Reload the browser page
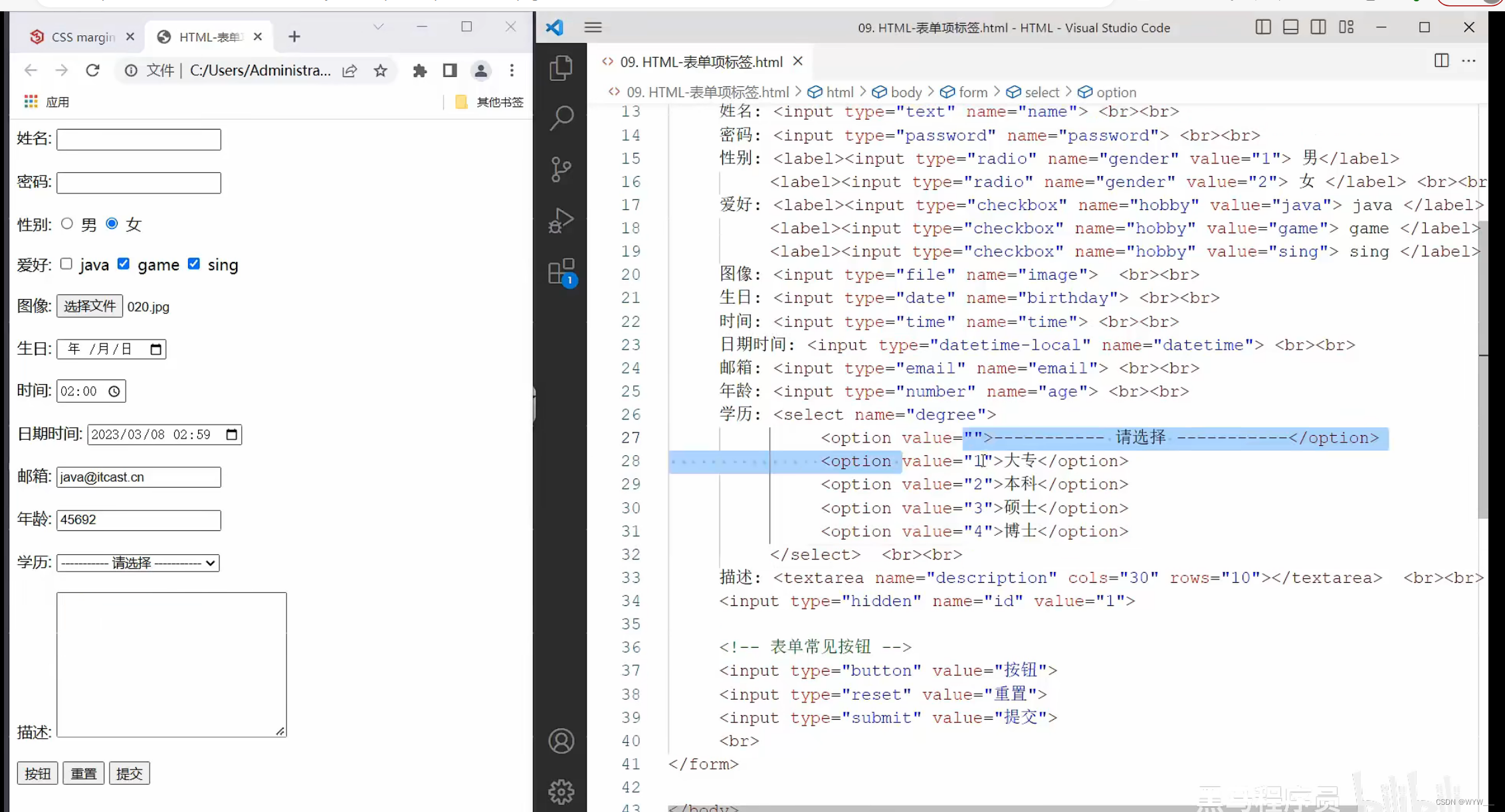Viewport: 1505px width, 812px height. pyautogui.click(x=92, y=70)
